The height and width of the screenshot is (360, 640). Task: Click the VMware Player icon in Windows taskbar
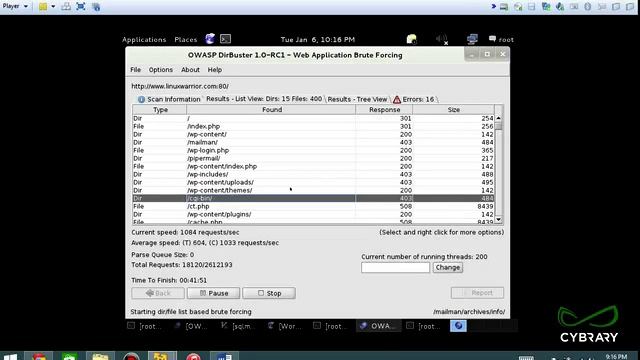pos(162,356)
